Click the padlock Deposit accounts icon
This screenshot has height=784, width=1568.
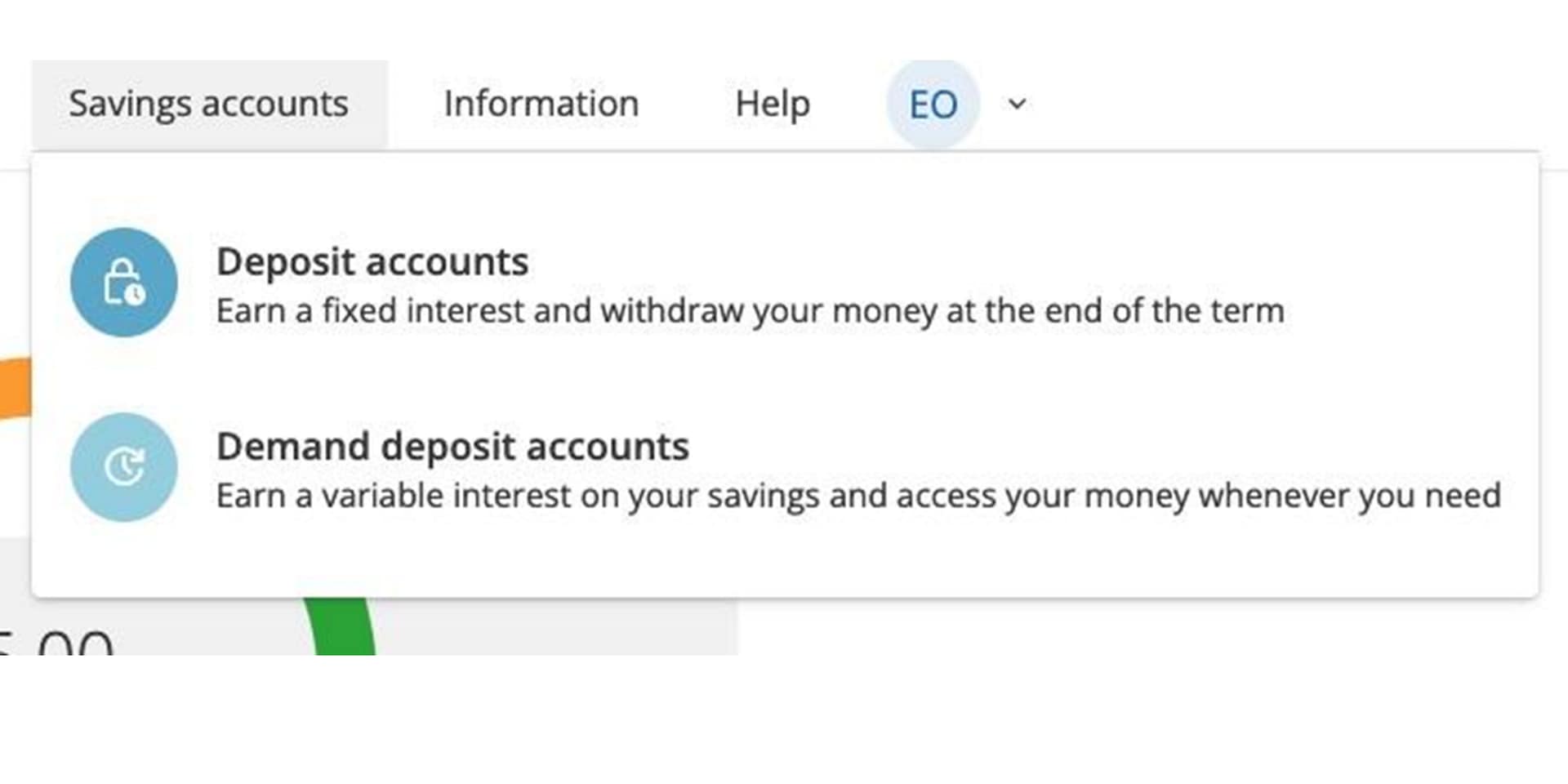(x=123, y=282)
